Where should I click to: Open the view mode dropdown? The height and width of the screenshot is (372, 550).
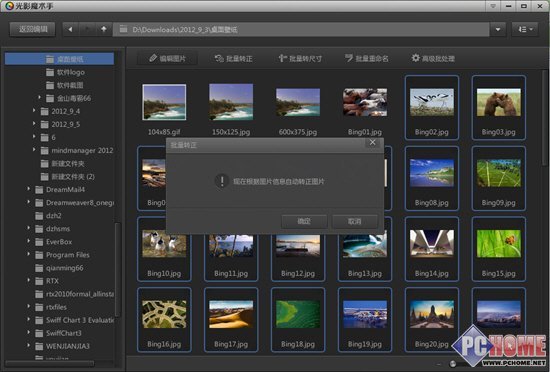click(525, 29)
